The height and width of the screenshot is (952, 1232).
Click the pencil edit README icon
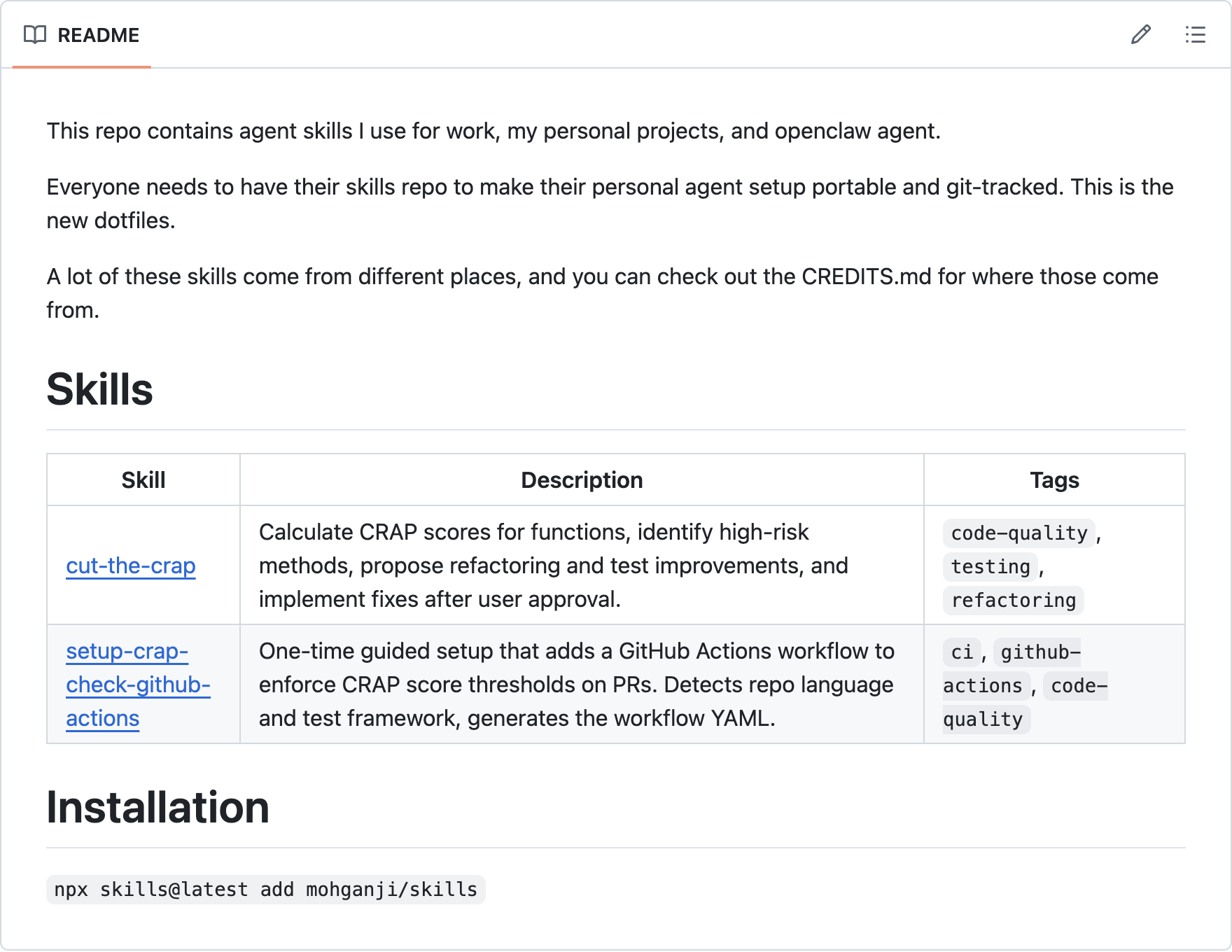point(1140,34)
